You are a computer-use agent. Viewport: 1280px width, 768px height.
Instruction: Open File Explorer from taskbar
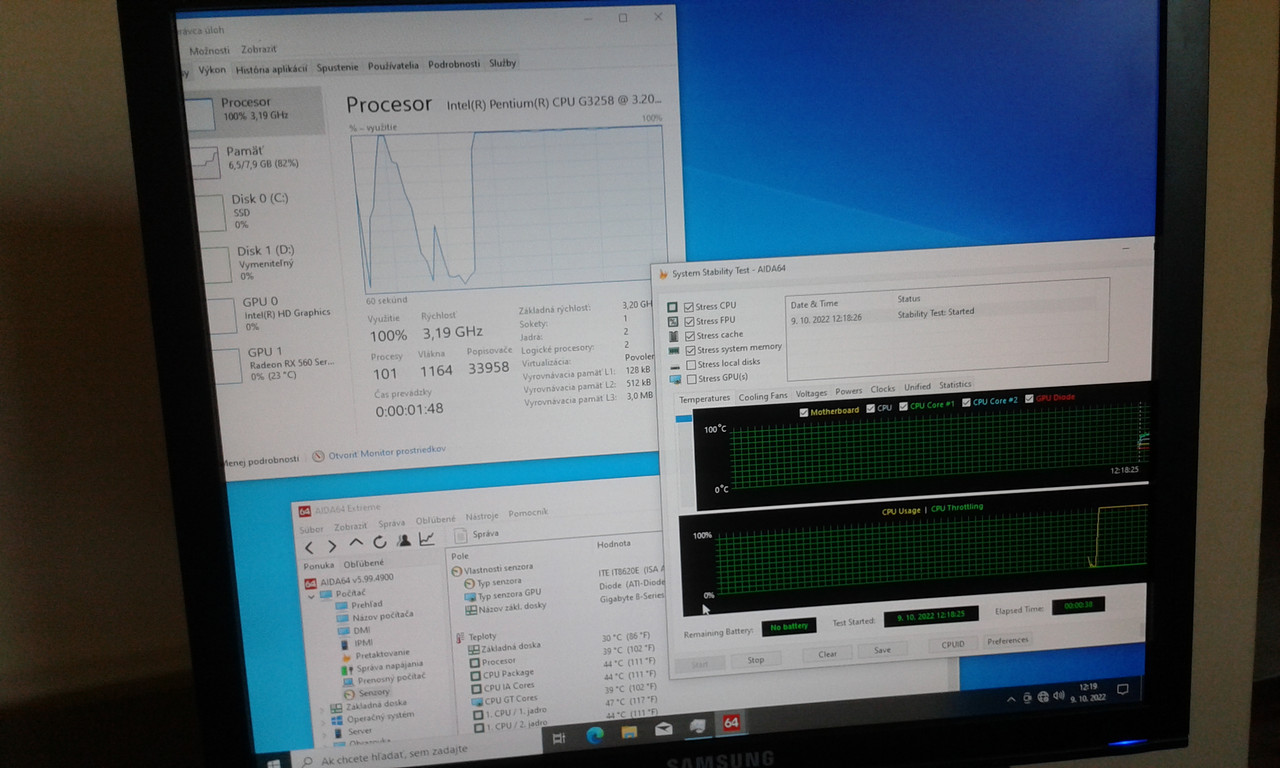pyautogui.click(x=629, y=732)
